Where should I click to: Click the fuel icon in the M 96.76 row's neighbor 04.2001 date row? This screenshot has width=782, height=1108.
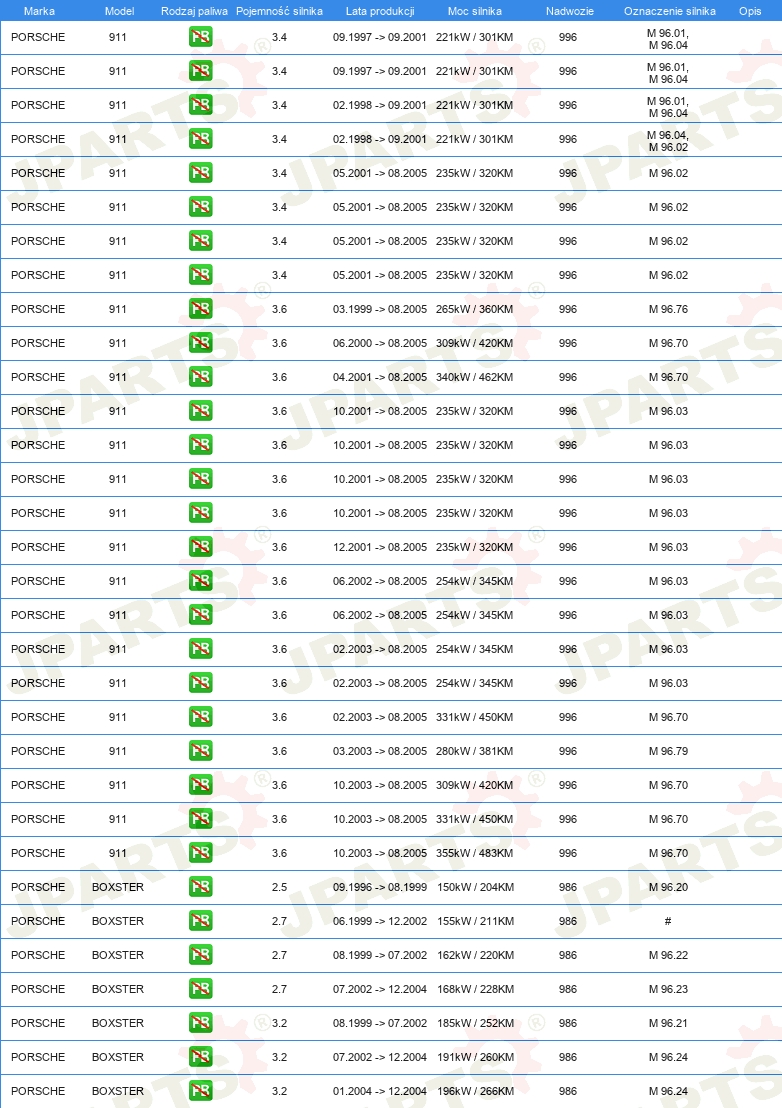201,377
